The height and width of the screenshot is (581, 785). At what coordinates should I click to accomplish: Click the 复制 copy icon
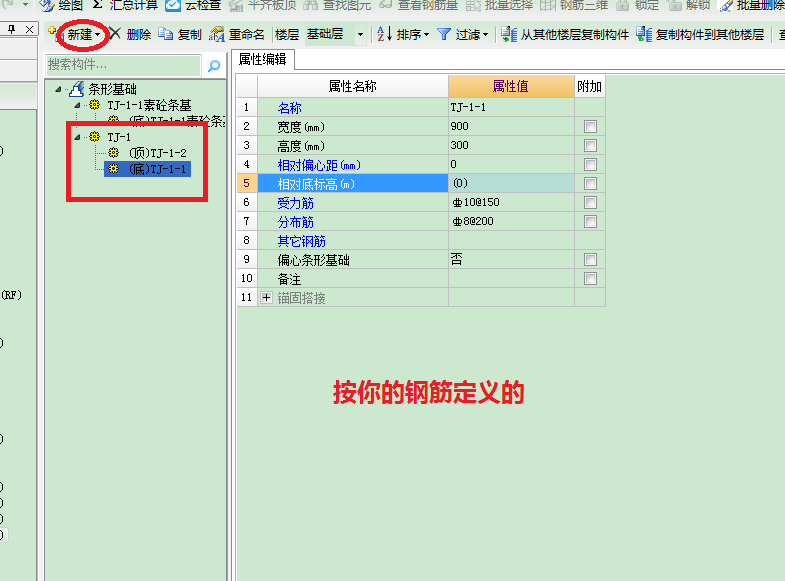tap(166, 34)
